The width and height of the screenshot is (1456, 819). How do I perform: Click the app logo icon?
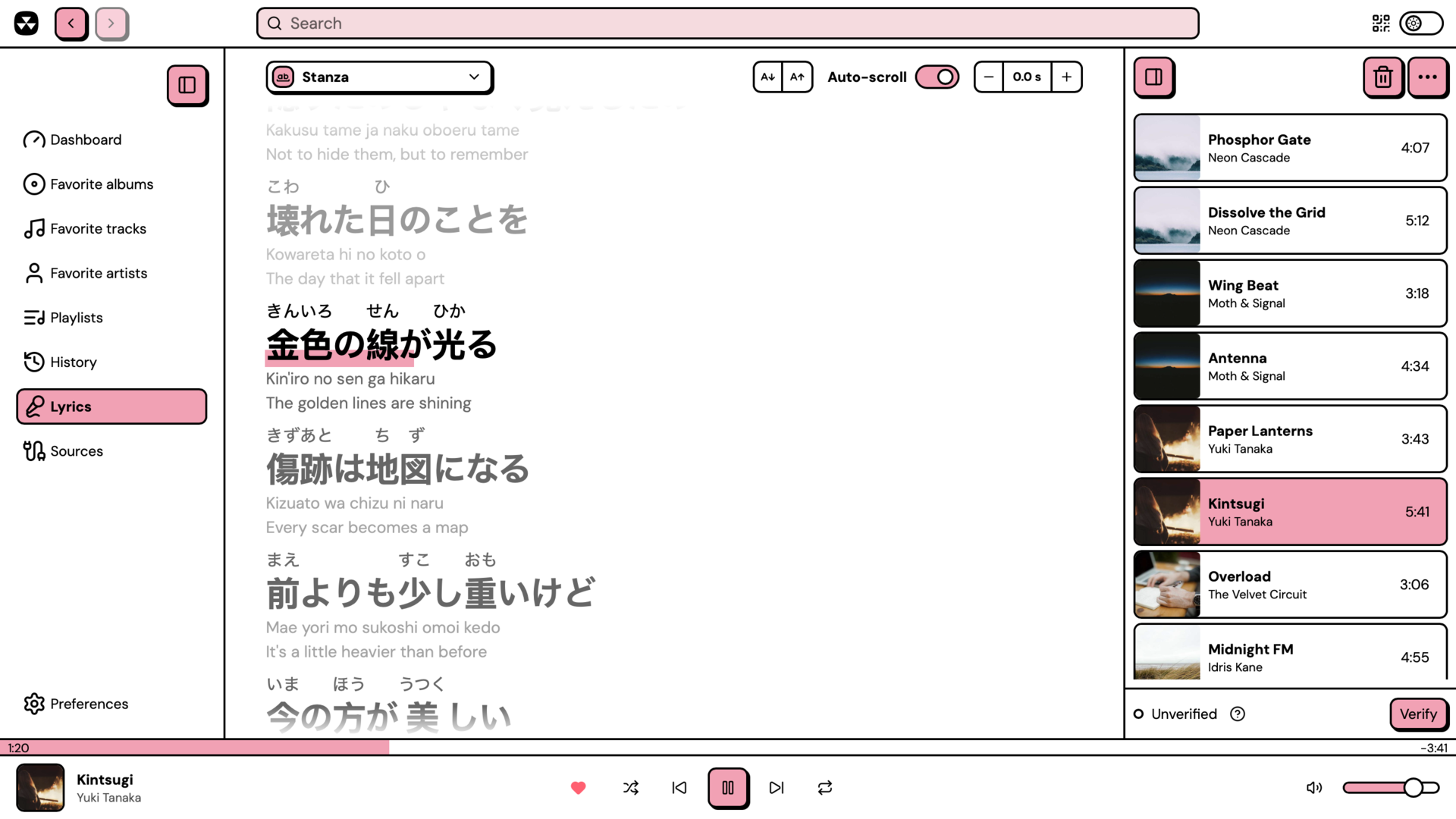(27, 24)
